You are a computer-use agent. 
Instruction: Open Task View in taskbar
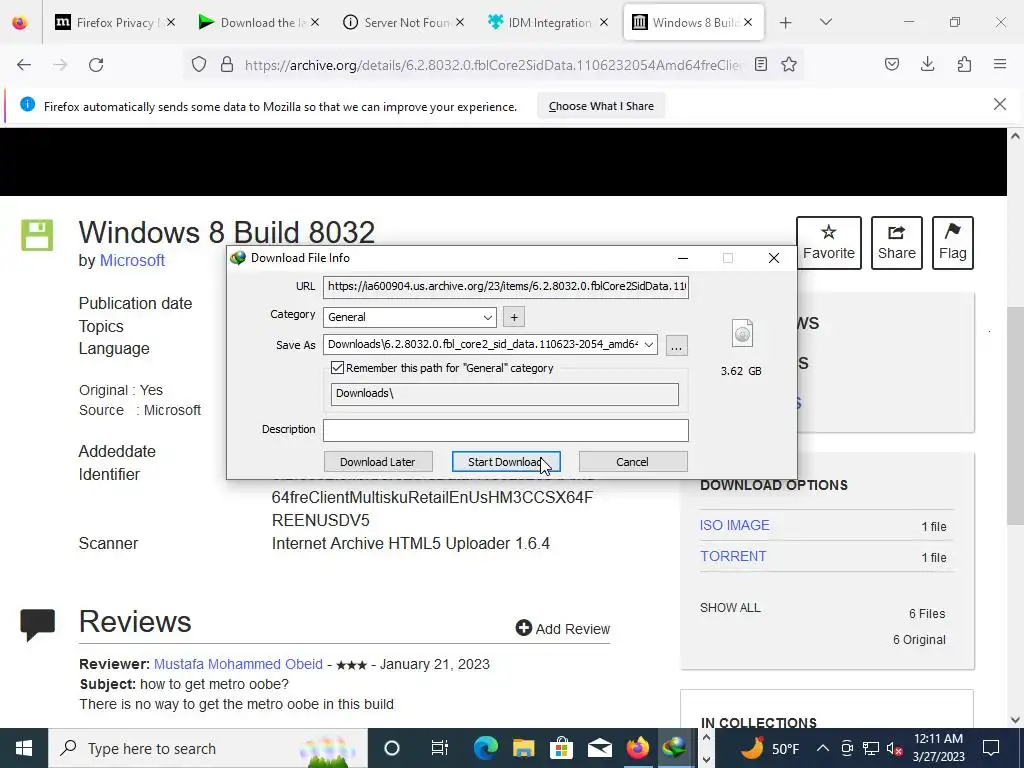click(440, 748)
